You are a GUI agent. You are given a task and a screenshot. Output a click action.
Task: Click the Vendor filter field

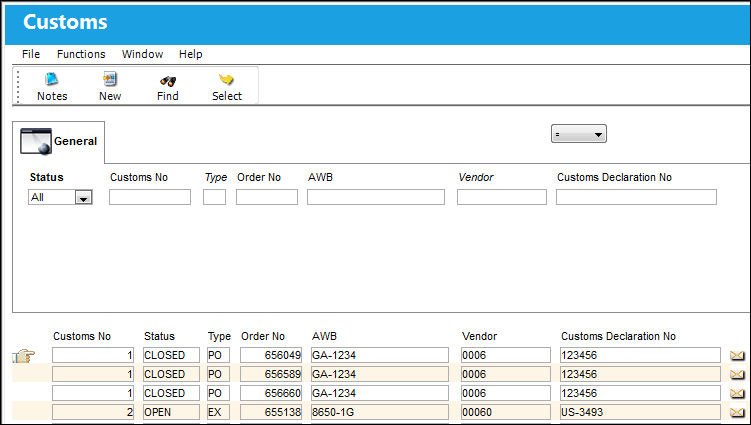pyautogui.click(x=502, y=197)
